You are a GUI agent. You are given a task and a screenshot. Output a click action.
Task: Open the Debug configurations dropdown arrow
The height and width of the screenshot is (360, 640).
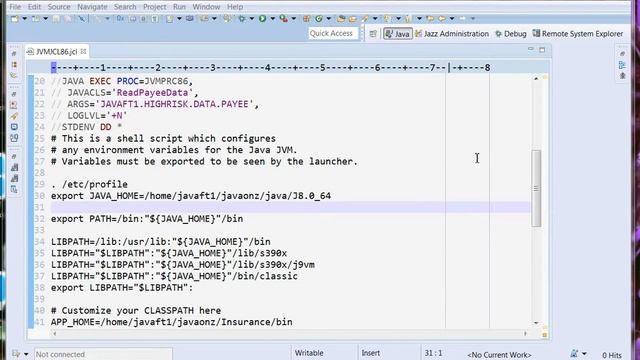[252, 19]
